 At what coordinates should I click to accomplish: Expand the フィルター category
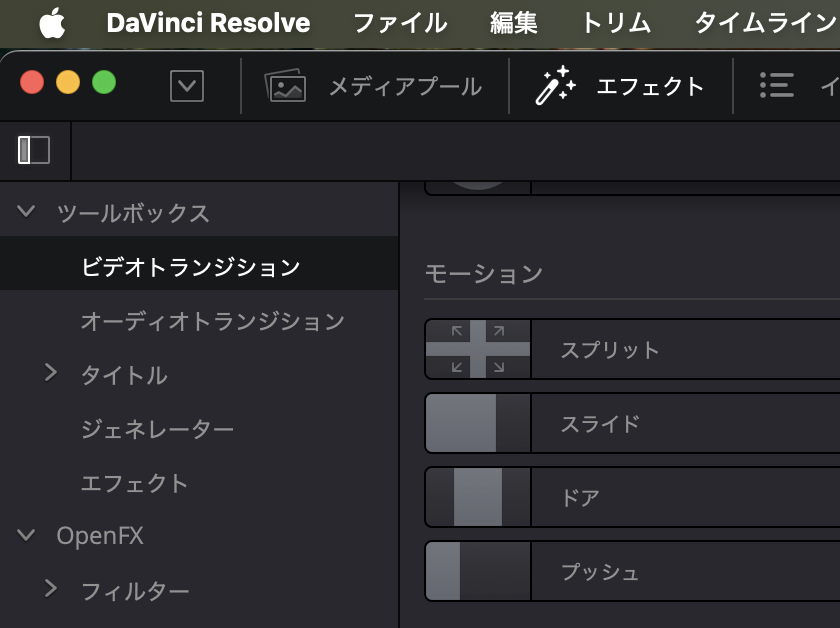click(51, 590)
